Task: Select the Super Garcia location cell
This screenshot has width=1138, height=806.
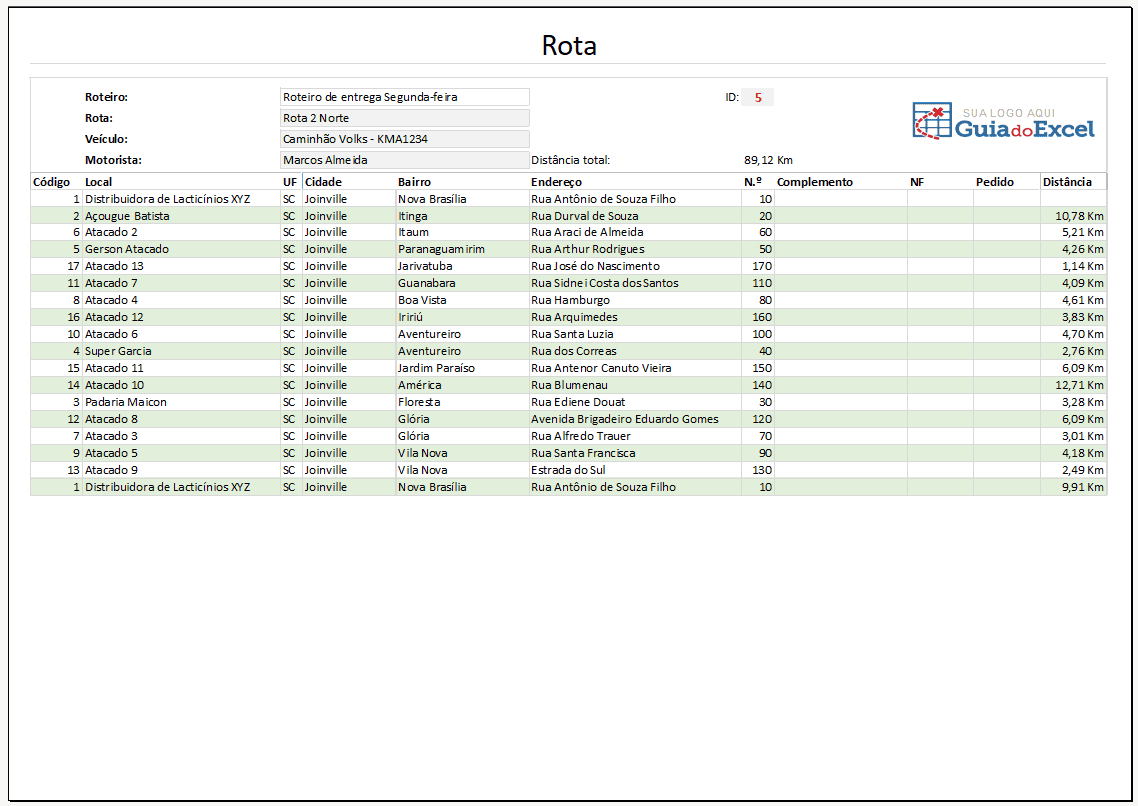Action: coord(119,351)
